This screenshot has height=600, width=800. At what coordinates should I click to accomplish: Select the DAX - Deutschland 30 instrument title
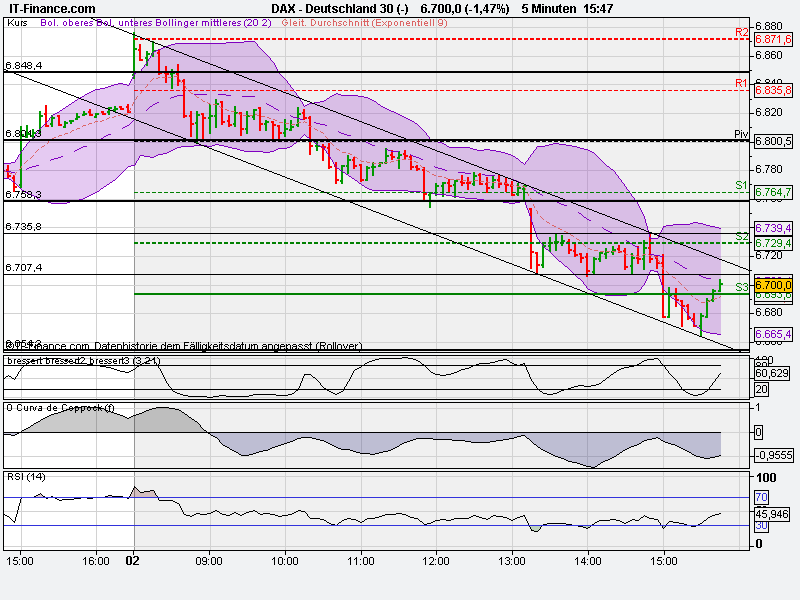340,9
